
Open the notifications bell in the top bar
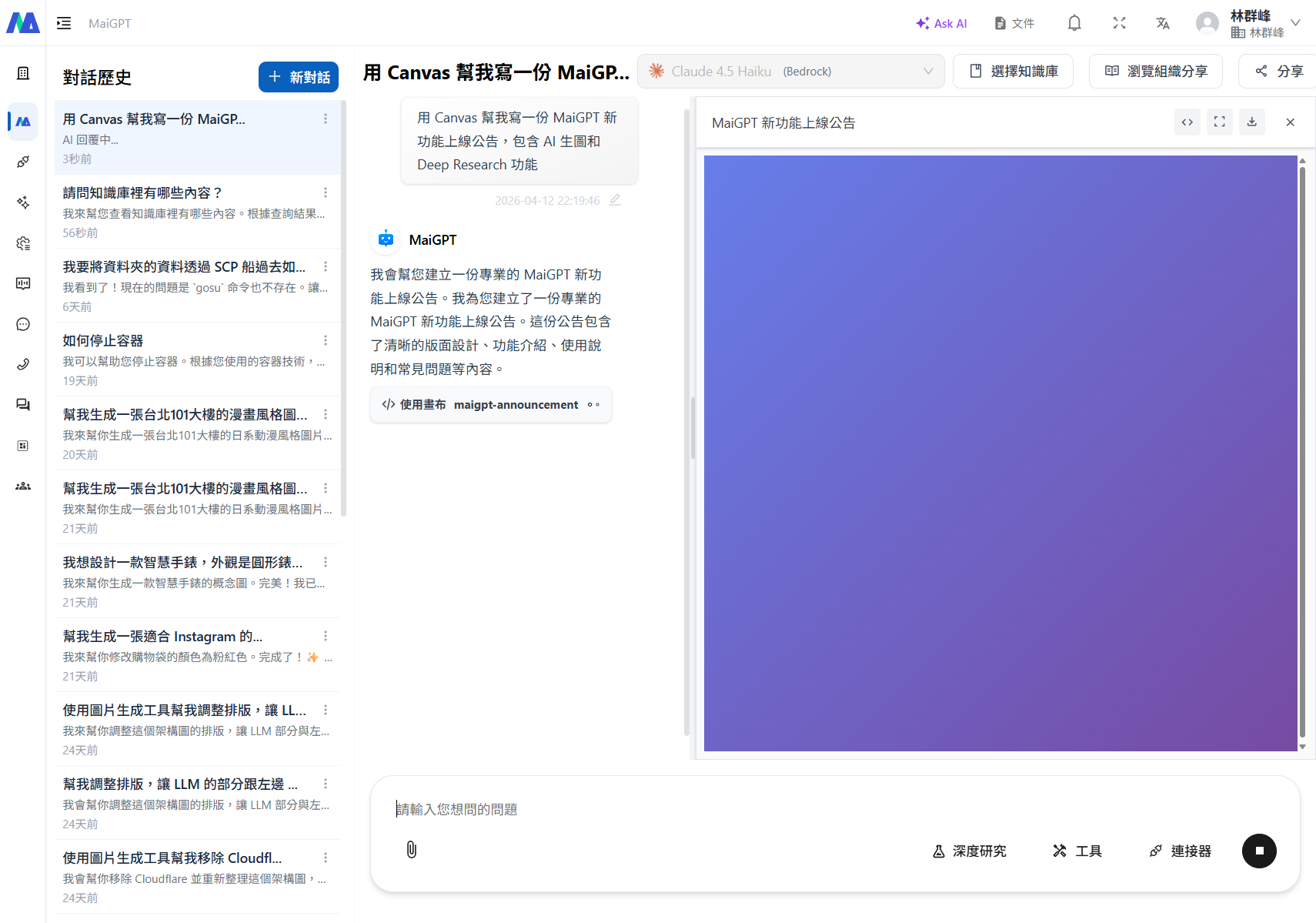tap(1074, 23)
